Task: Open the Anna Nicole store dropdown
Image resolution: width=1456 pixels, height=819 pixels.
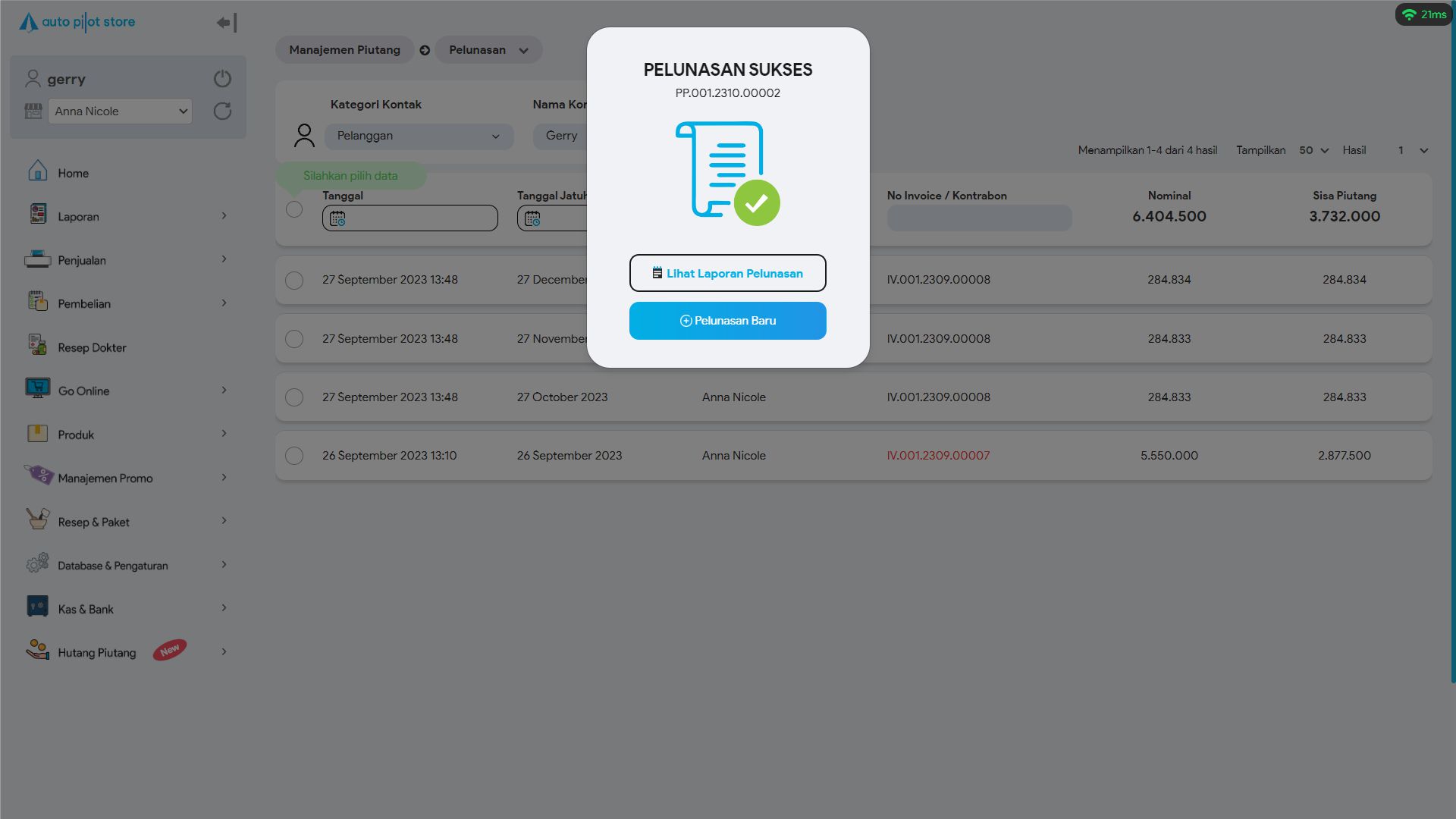Action: point(120,111)
